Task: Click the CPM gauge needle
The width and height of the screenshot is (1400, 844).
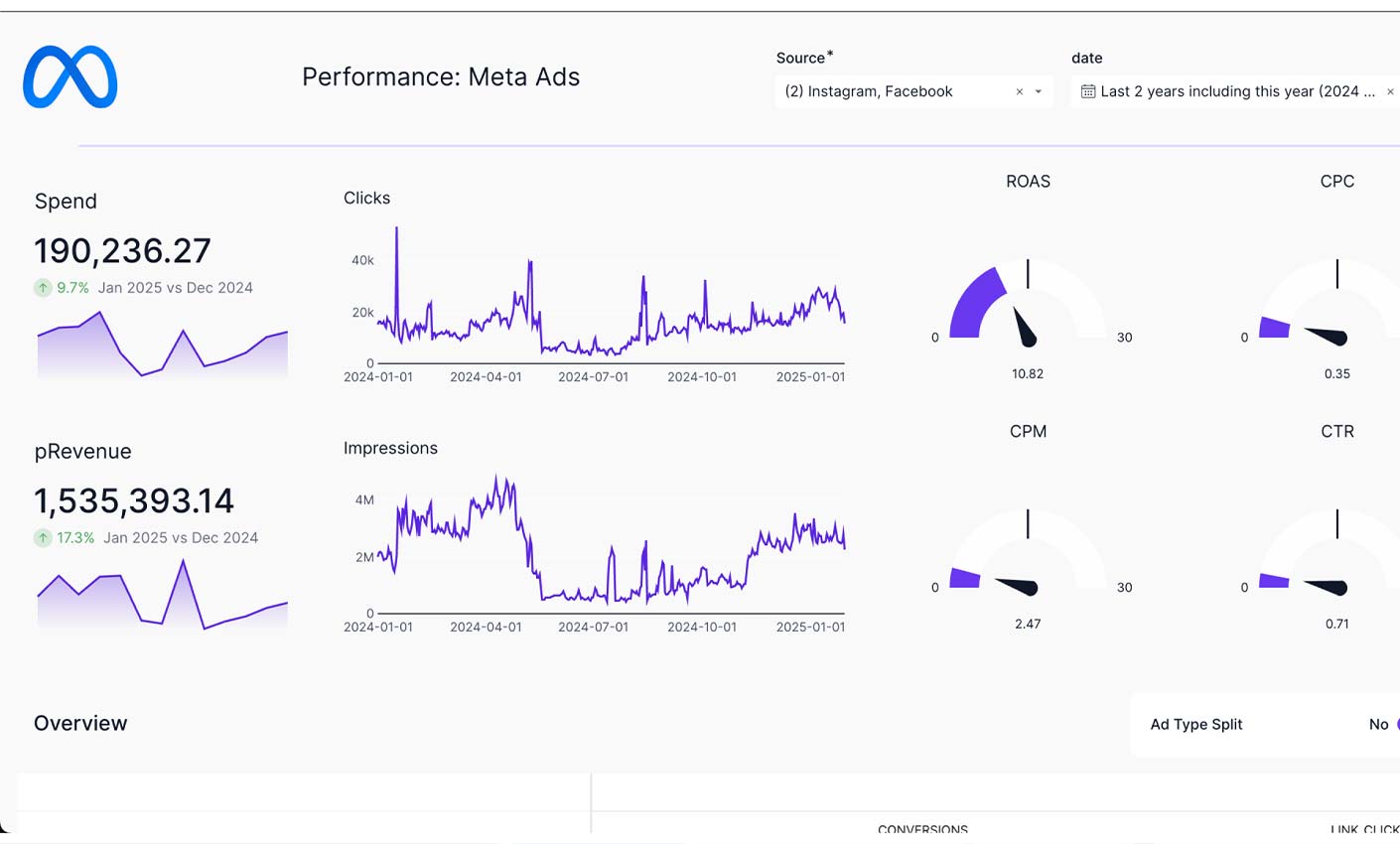Action: tap(1017, 586)
